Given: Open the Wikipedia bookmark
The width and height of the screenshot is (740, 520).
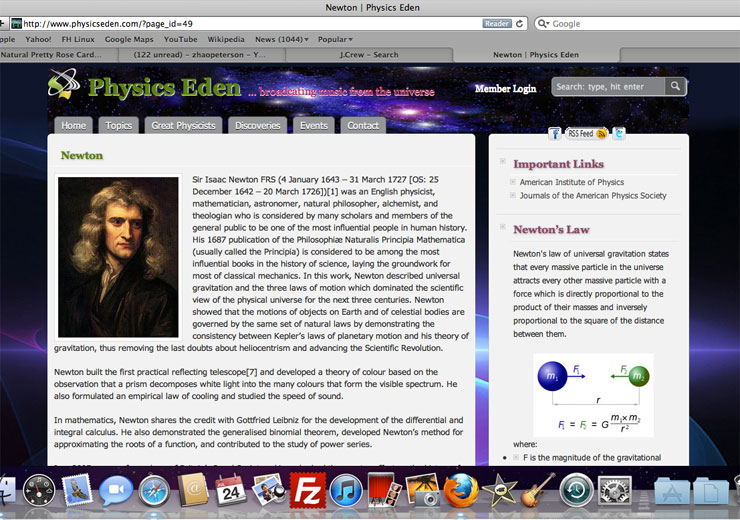Looking at the screenshot, I should point(226,39).
